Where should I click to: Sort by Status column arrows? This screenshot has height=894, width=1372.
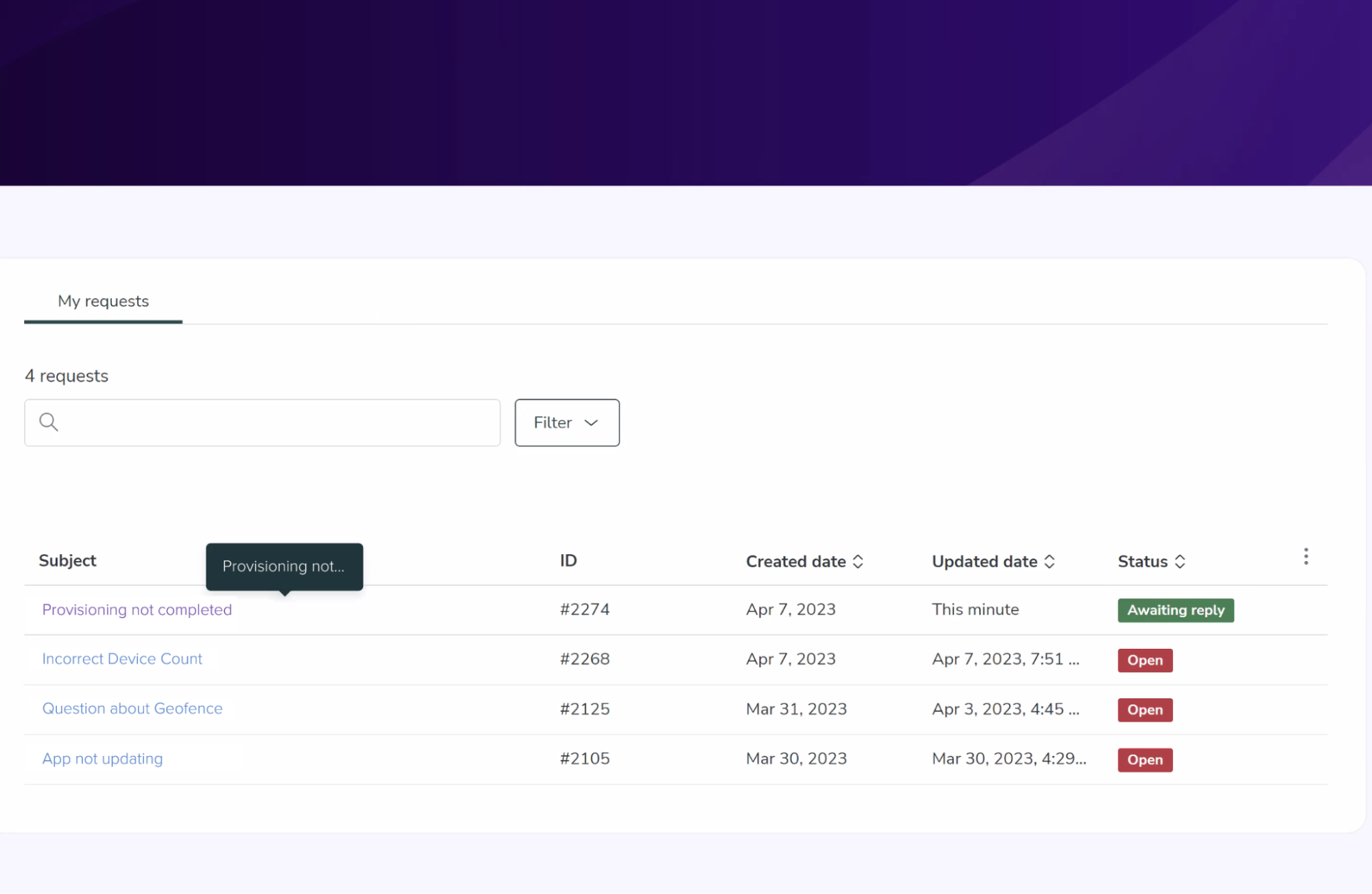[1180, 562]
